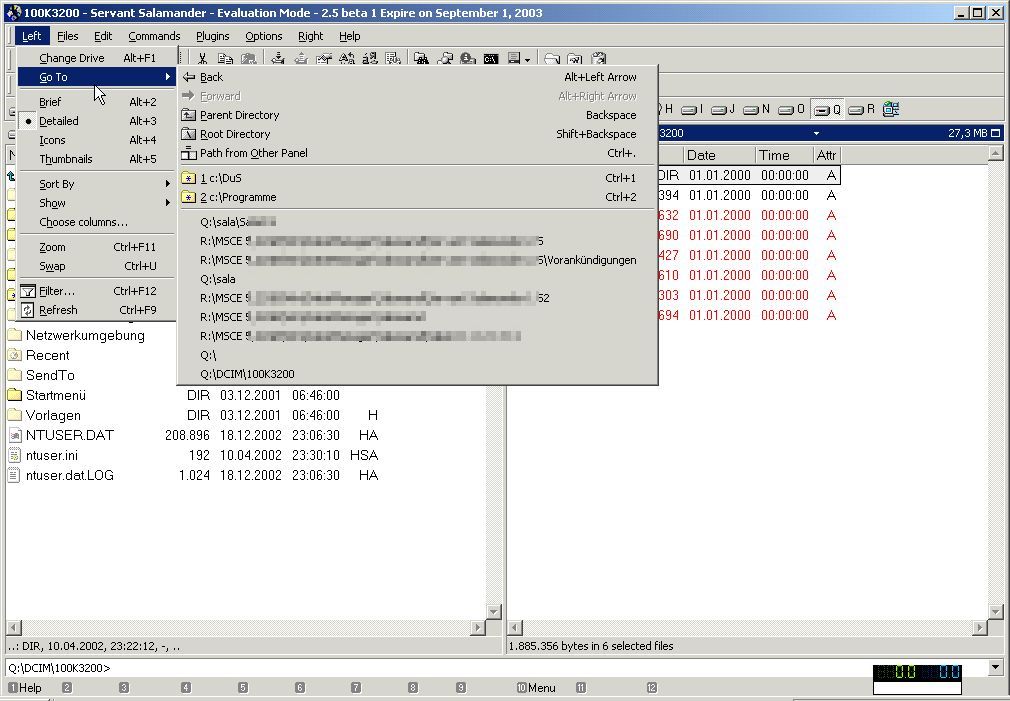Screen dimensions: 1010x701
Task: Go to history path Q:\DCIM\100K3200
Action: coord(417,374)
